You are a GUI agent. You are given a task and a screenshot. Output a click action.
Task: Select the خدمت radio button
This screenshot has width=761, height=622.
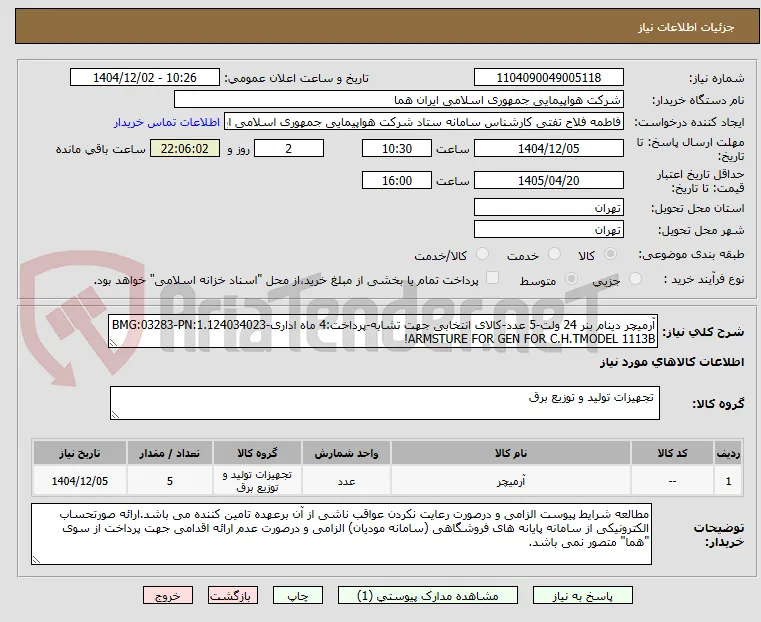point(554,254)
